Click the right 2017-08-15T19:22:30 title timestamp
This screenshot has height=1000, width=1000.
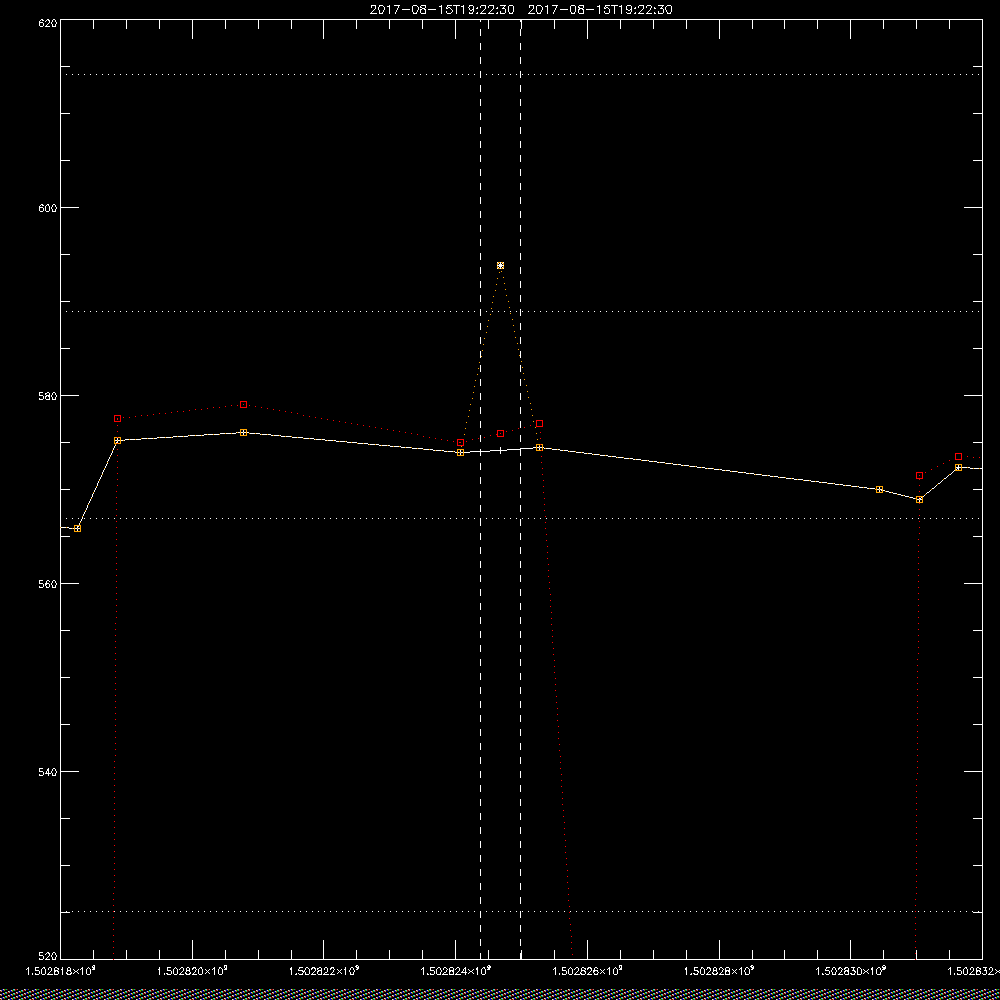coord(600,10)
